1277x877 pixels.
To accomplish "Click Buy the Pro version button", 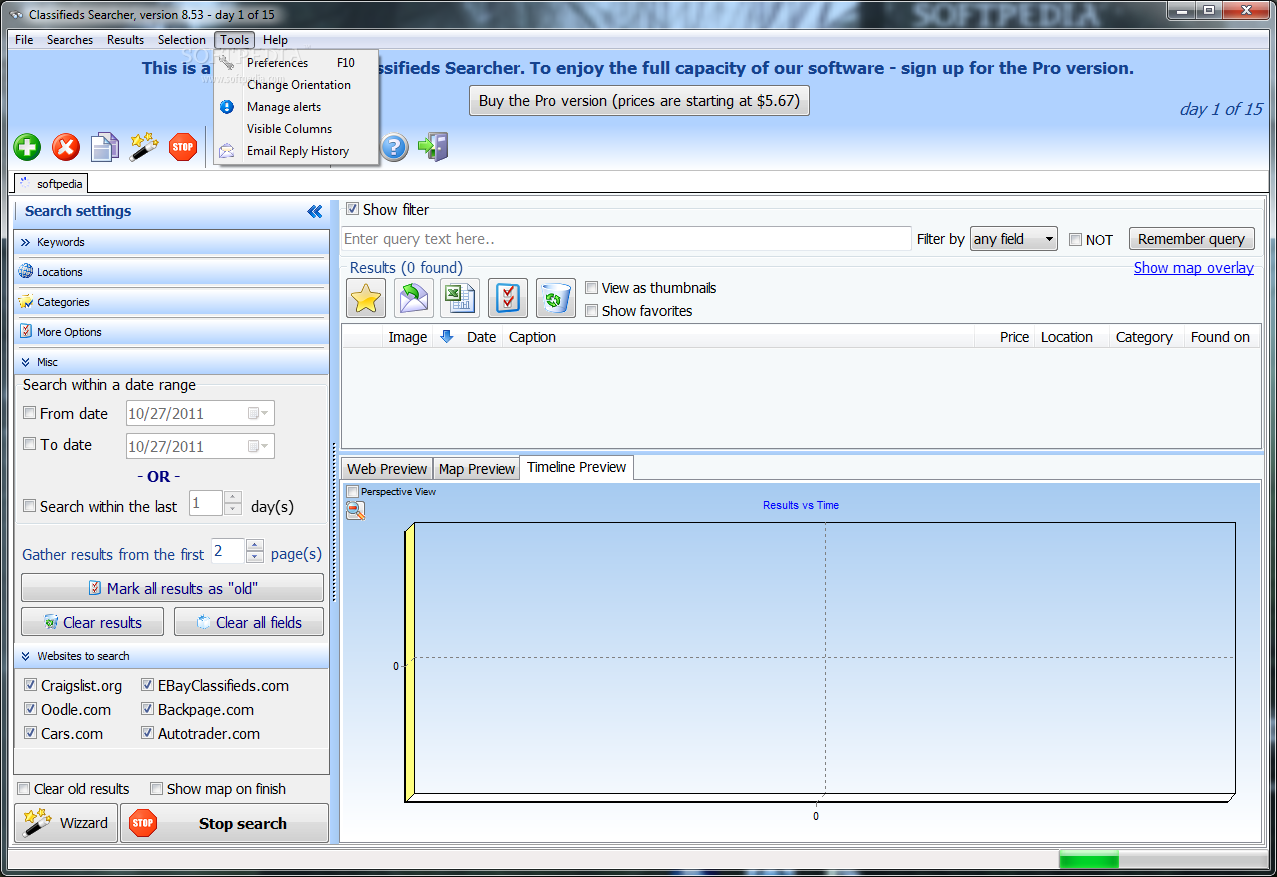I will pyautogui.click(x=639, y=100).
